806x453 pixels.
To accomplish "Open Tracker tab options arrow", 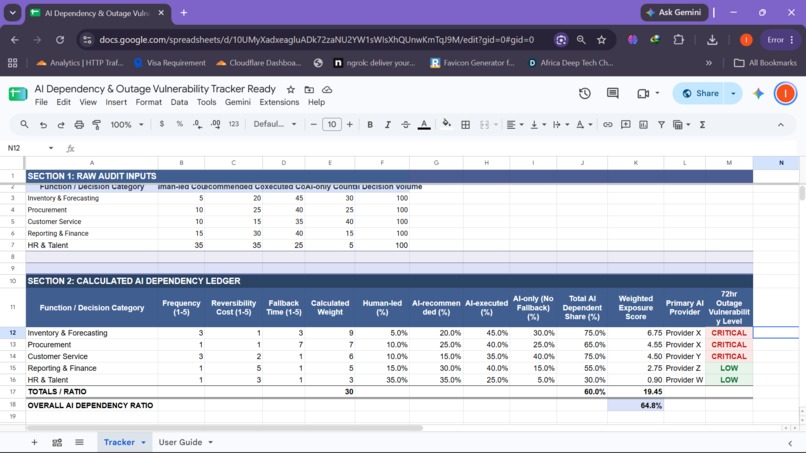I will pos(143,442).
